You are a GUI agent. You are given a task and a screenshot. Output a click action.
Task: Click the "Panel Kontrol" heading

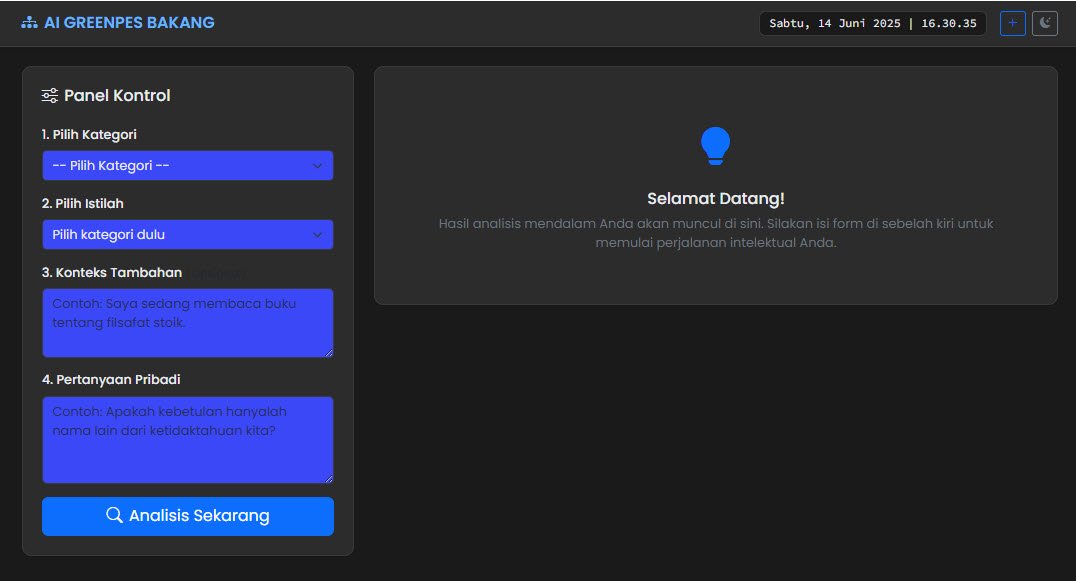(x=117, y=95)
